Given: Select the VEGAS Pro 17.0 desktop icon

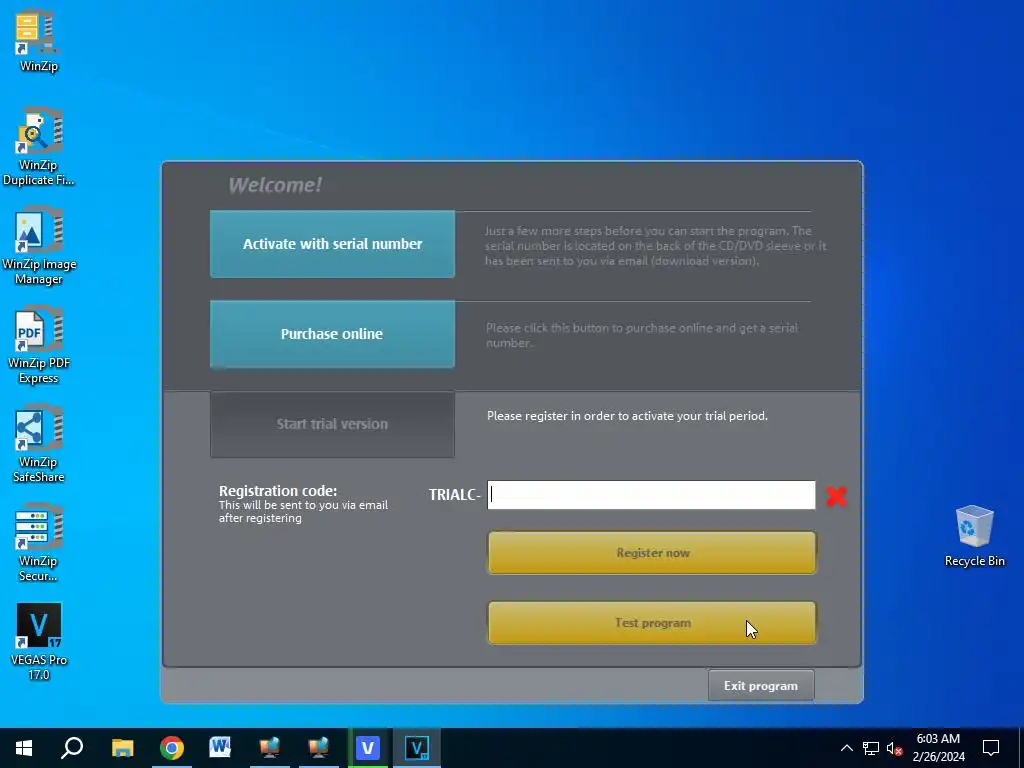Looking at the screenshot, I should (x=39, y=641).
